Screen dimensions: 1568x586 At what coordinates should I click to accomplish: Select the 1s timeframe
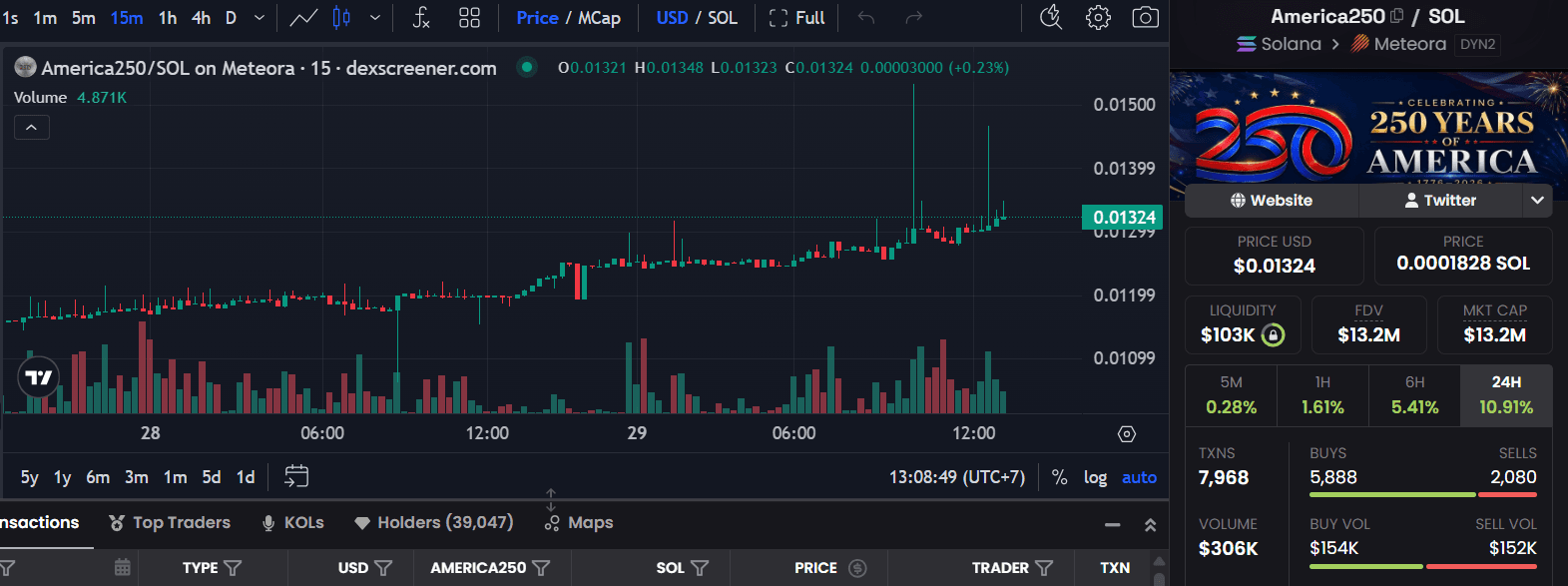coord(10,18)
